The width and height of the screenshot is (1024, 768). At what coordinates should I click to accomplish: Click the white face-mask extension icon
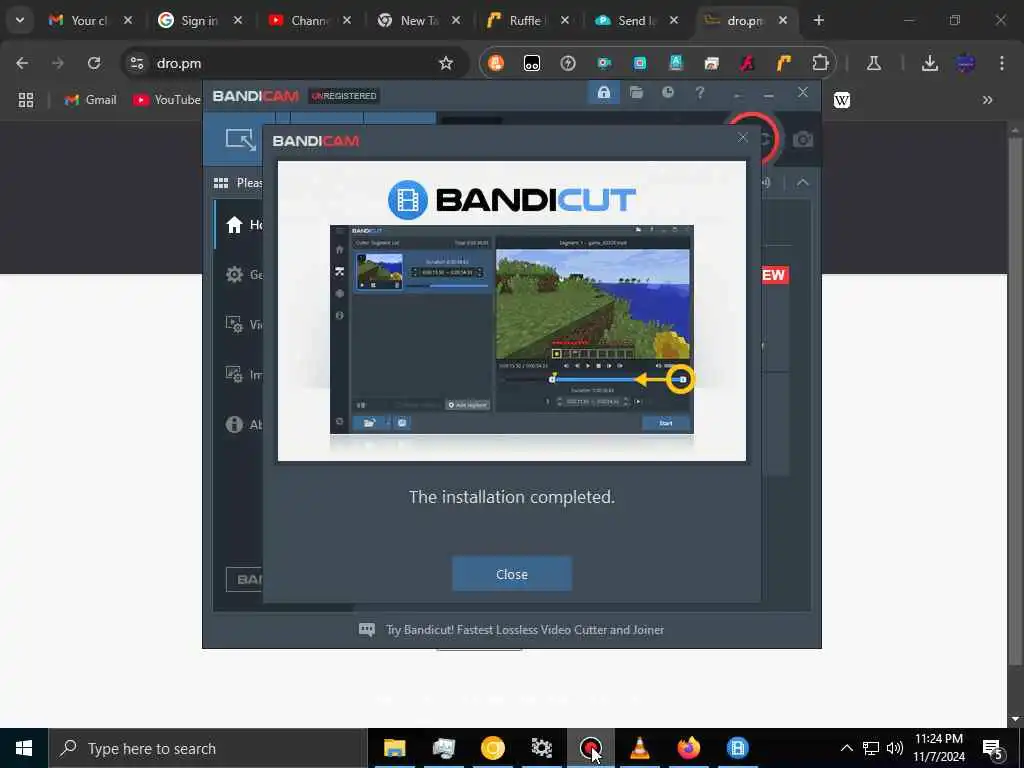[x=532, y=63]
